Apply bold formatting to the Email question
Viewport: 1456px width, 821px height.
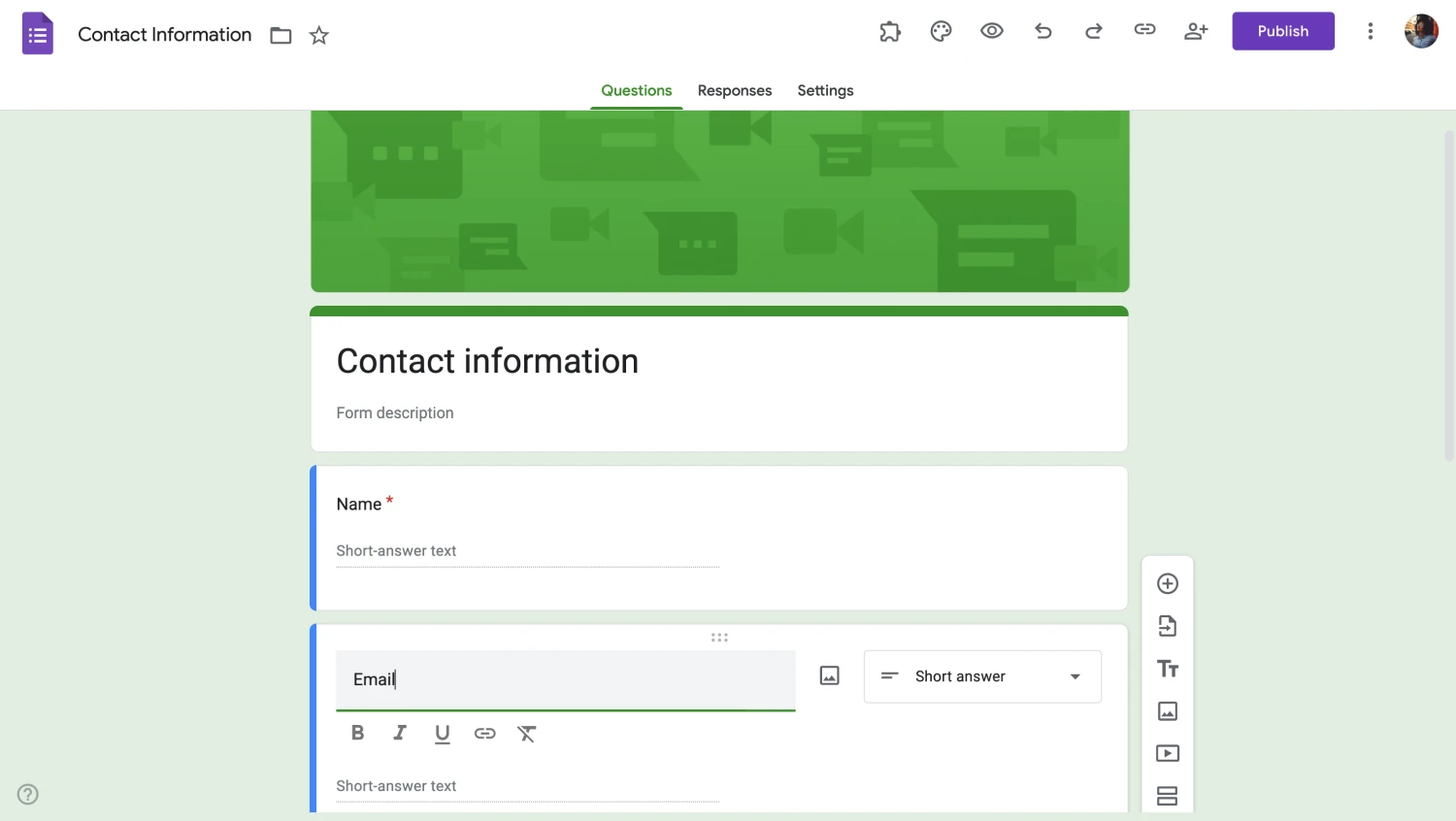tap(357, 733)
